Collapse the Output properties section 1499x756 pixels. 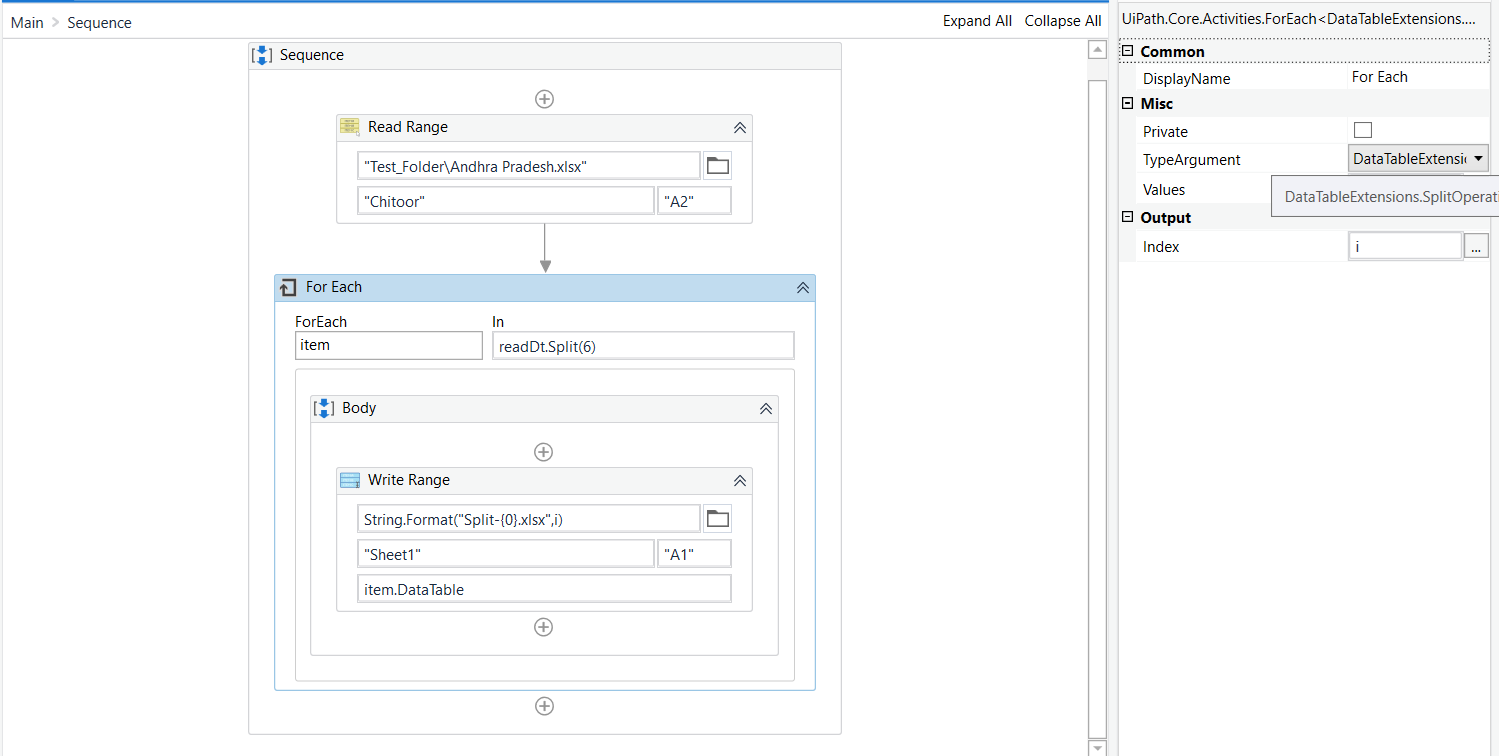1127,217
